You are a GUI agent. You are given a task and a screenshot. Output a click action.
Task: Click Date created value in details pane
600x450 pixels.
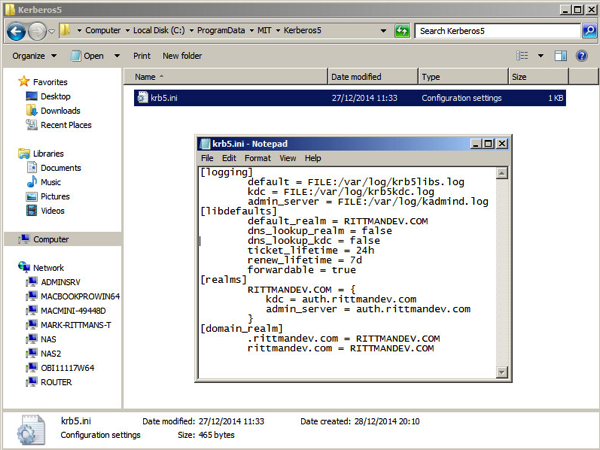(387, 421)
